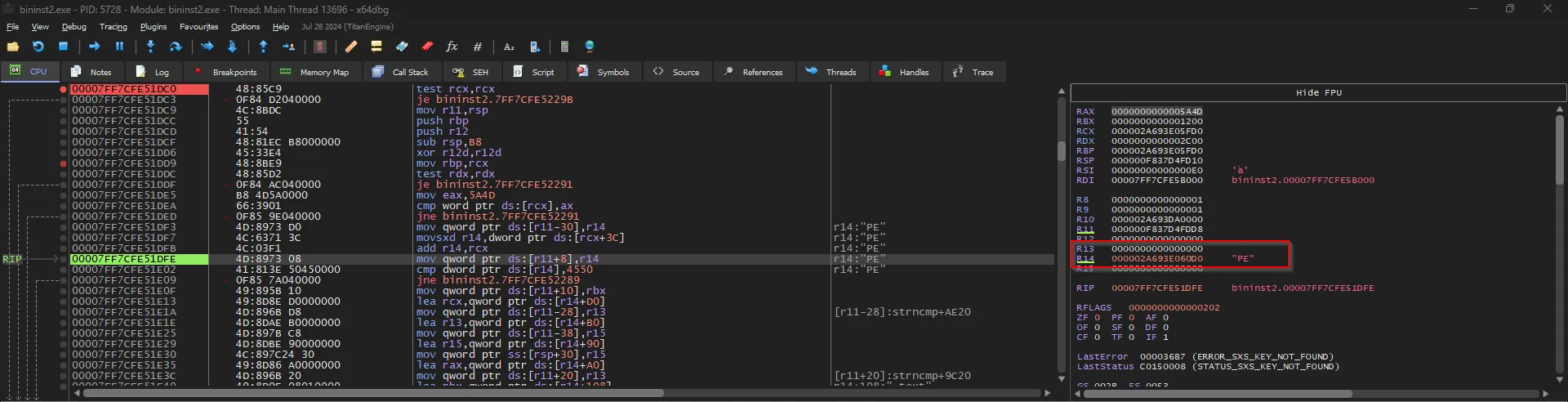Toggle breakpoint bullet at address 00007FF7CFE51DC3
This screenshot has height=402, width=1568.
pos(64,100)
